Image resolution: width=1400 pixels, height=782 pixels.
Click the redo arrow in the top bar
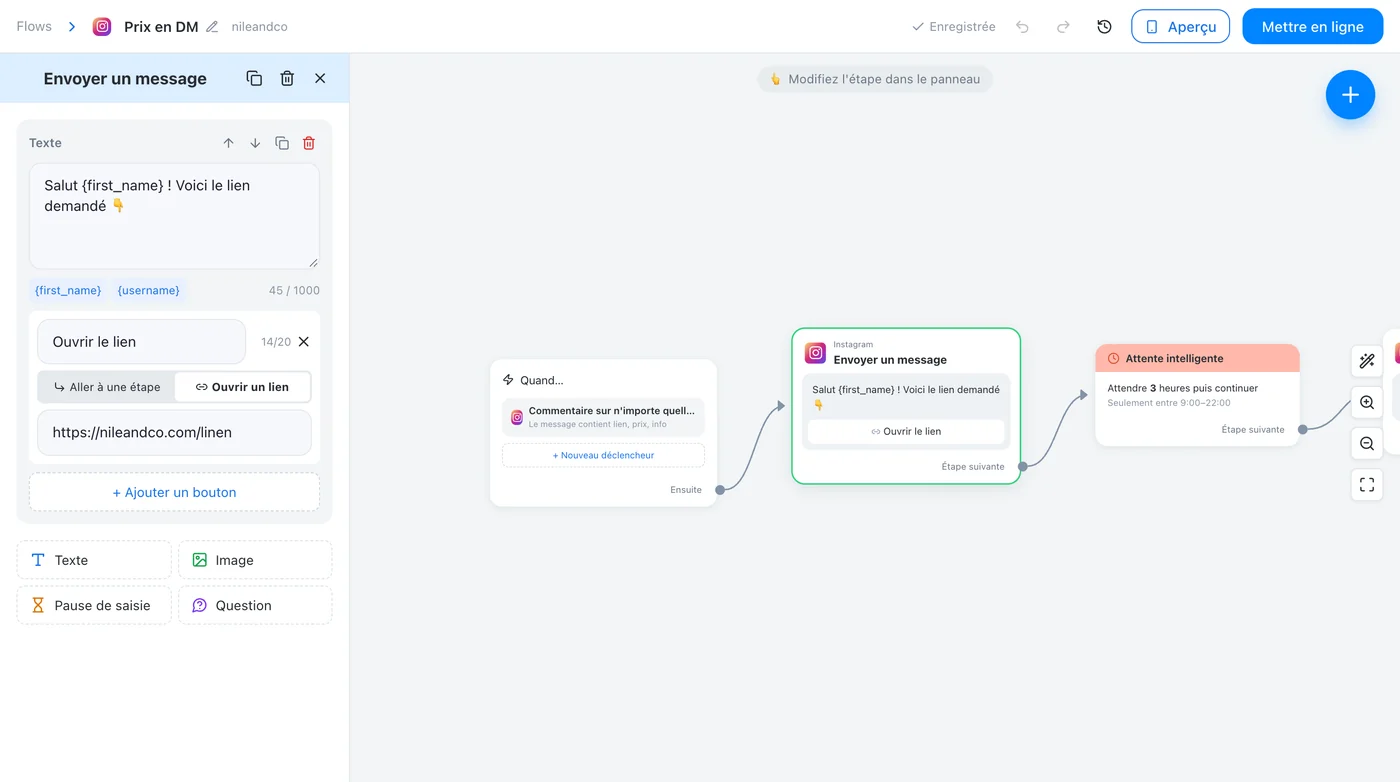coord(1063,27)
